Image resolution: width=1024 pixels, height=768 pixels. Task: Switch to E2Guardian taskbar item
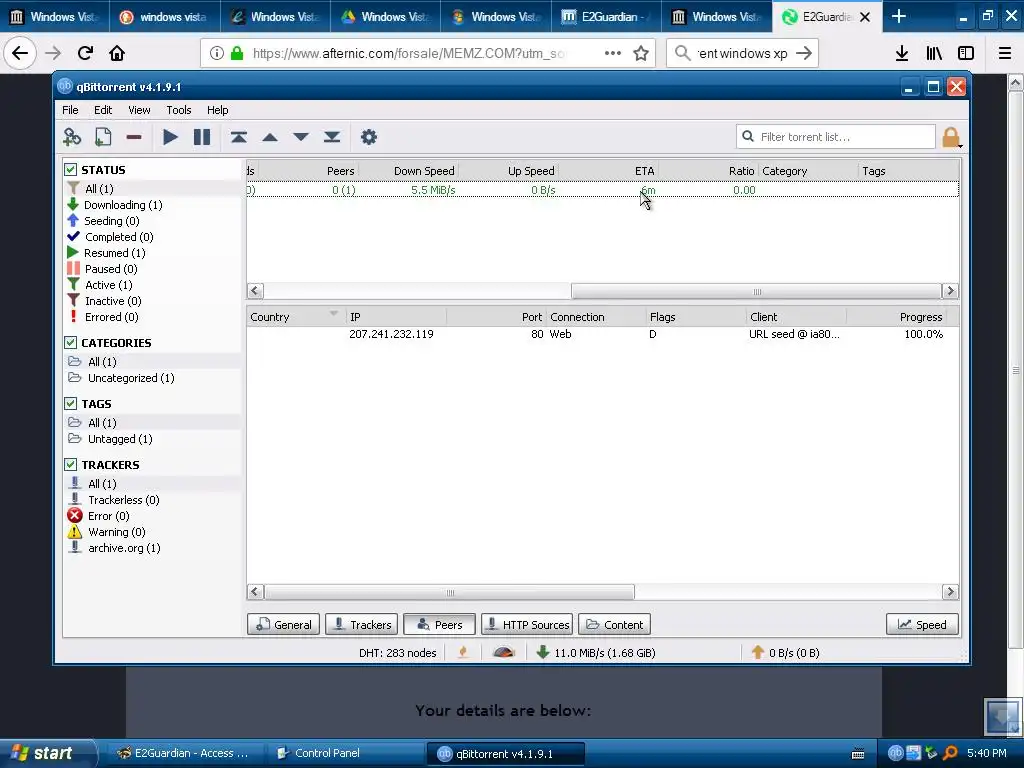click(x=184, y=754)
